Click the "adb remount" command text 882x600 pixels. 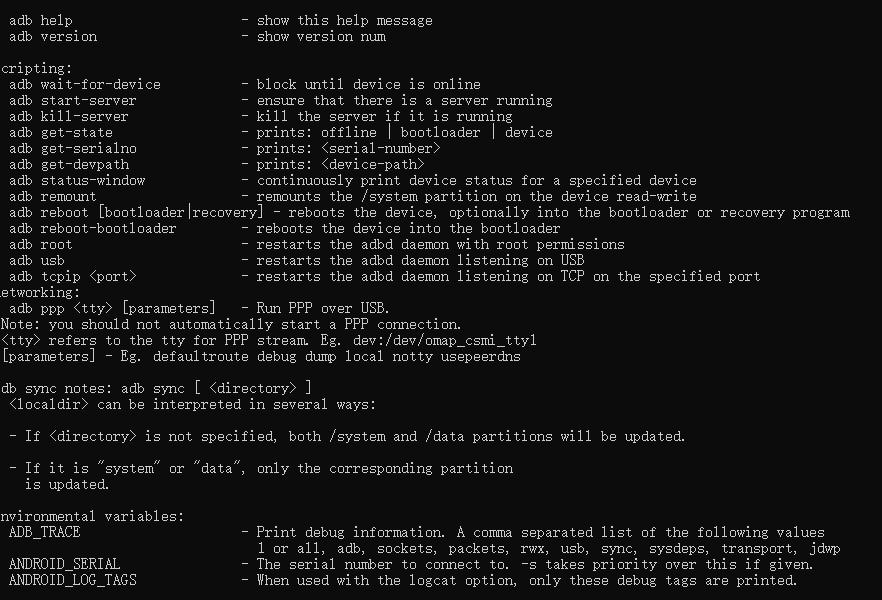[x=53, y=196]
